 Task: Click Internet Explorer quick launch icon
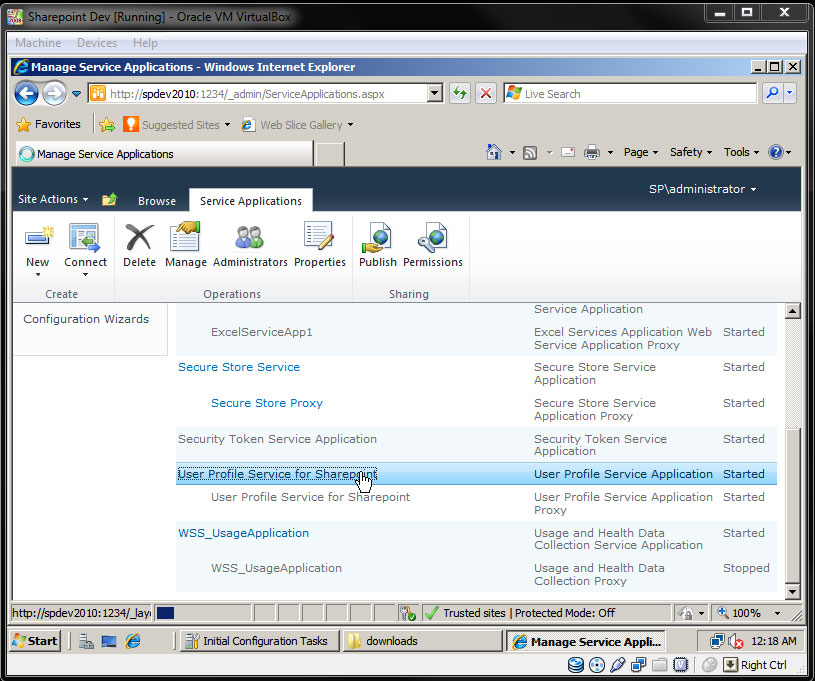[x=133, y=641]
